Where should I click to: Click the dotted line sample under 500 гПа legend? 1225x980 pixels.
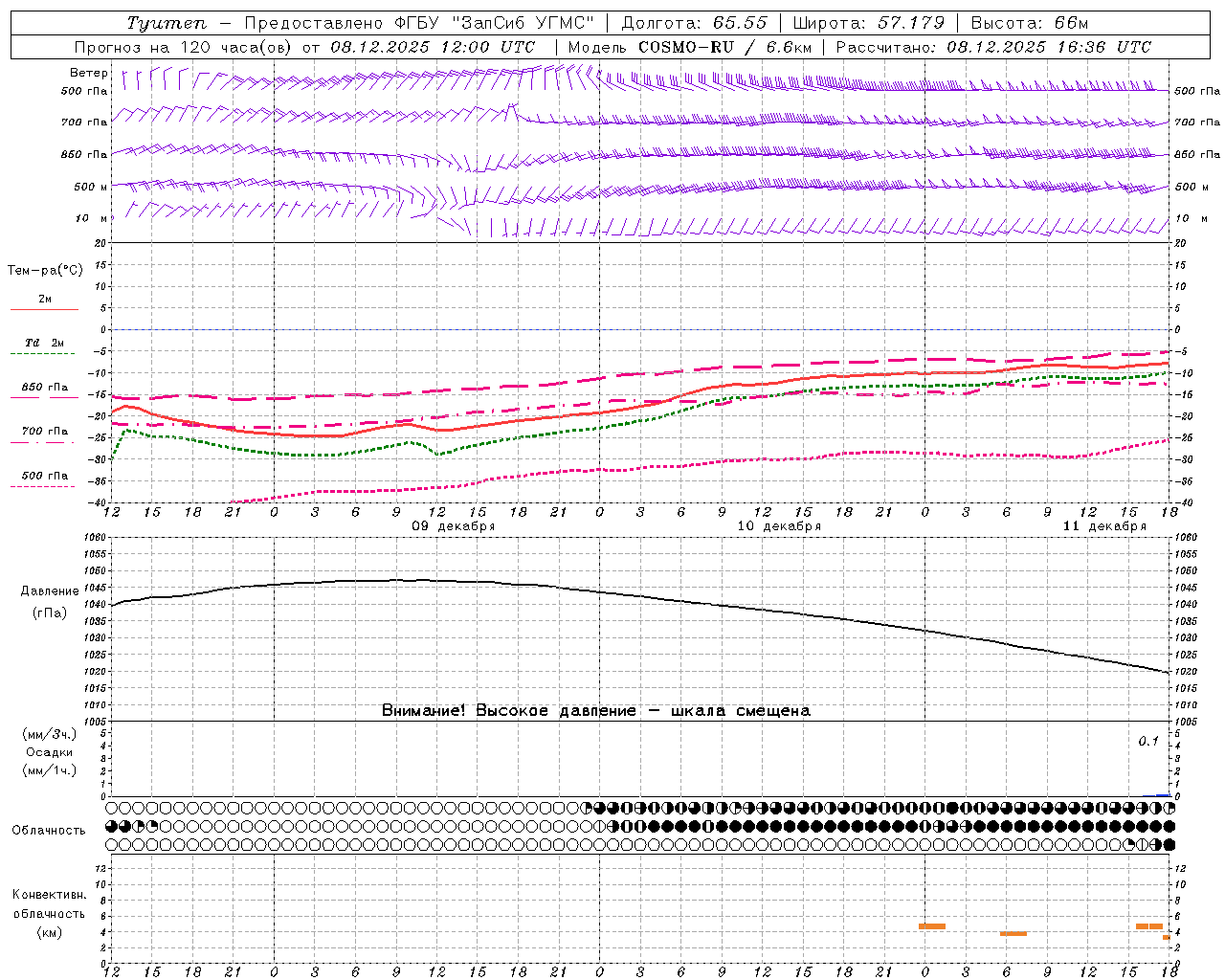point(44,486)
